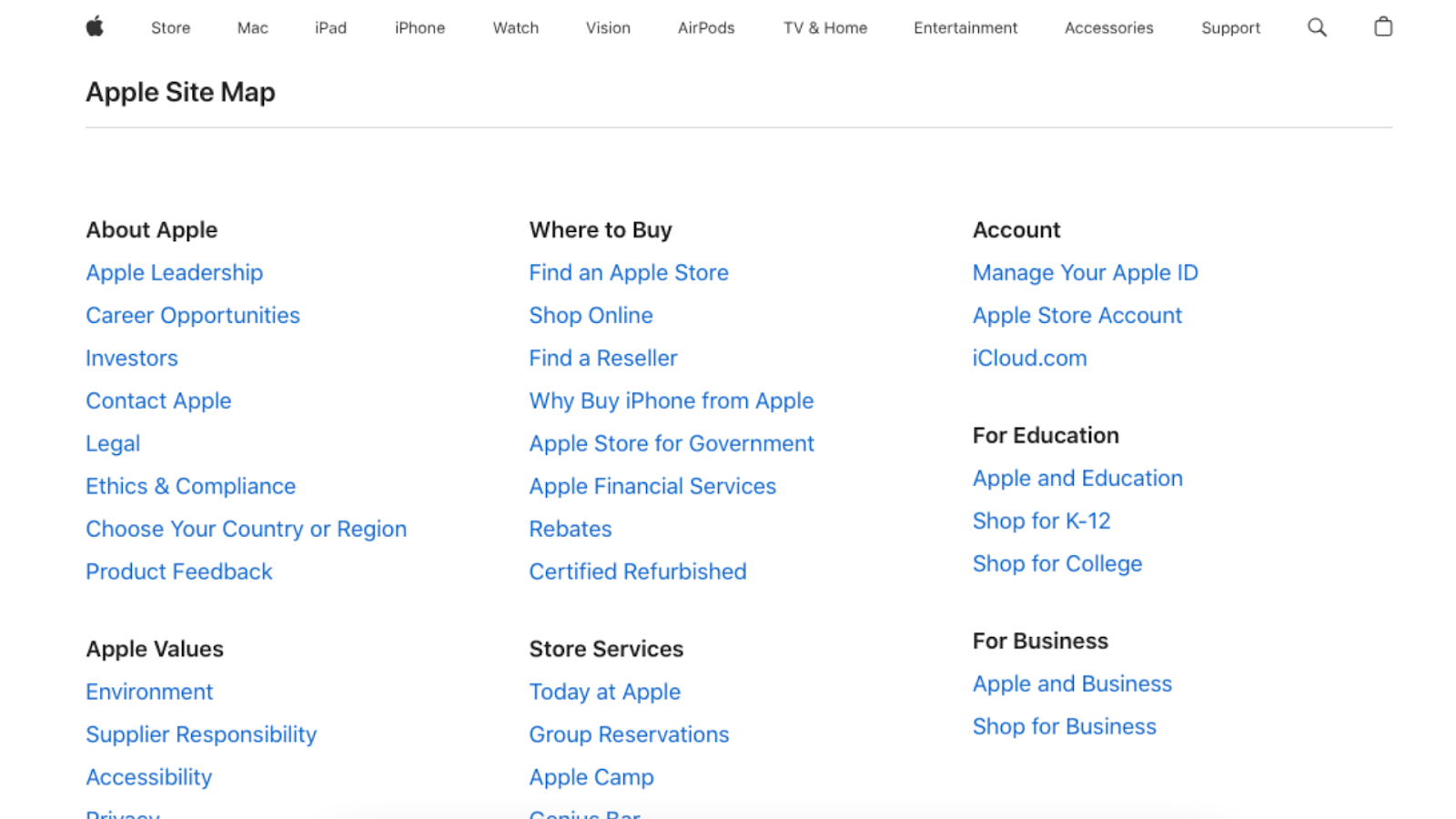Open the AirPods menu item
This screenshot has width=1456, height=819.
pos(706,28)
